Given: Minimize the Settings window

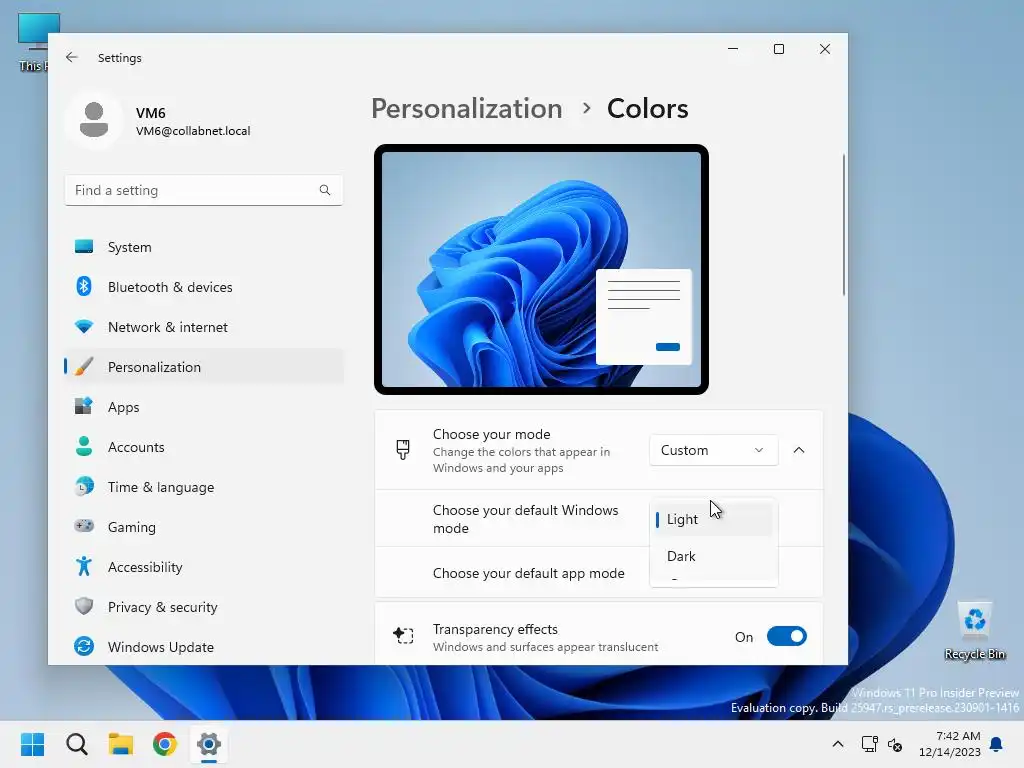Looking at the screenshot, I should [x=733, y=49].
